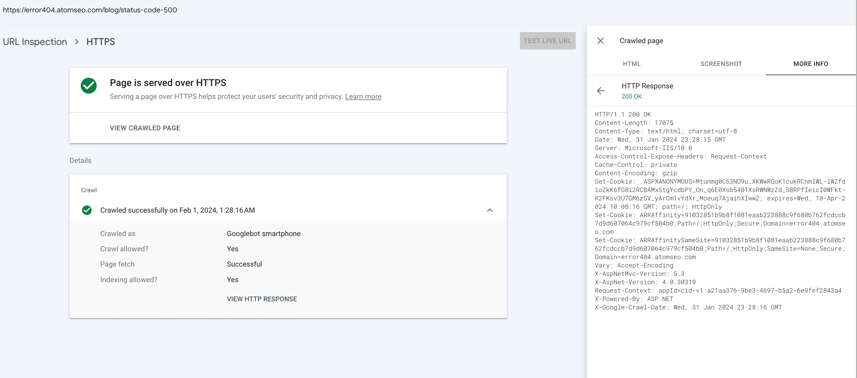Viewport: 857px width, 378px height.
Task: Click the green check next to Page is served over HTTPS
Action: pyautogui.click(x=89, y=86)
